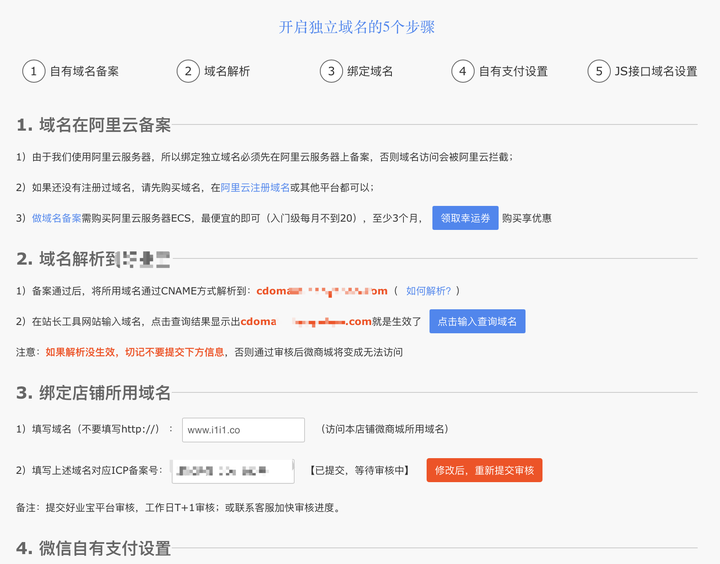Click status text 已提交,等待审核中

point(360,470)
